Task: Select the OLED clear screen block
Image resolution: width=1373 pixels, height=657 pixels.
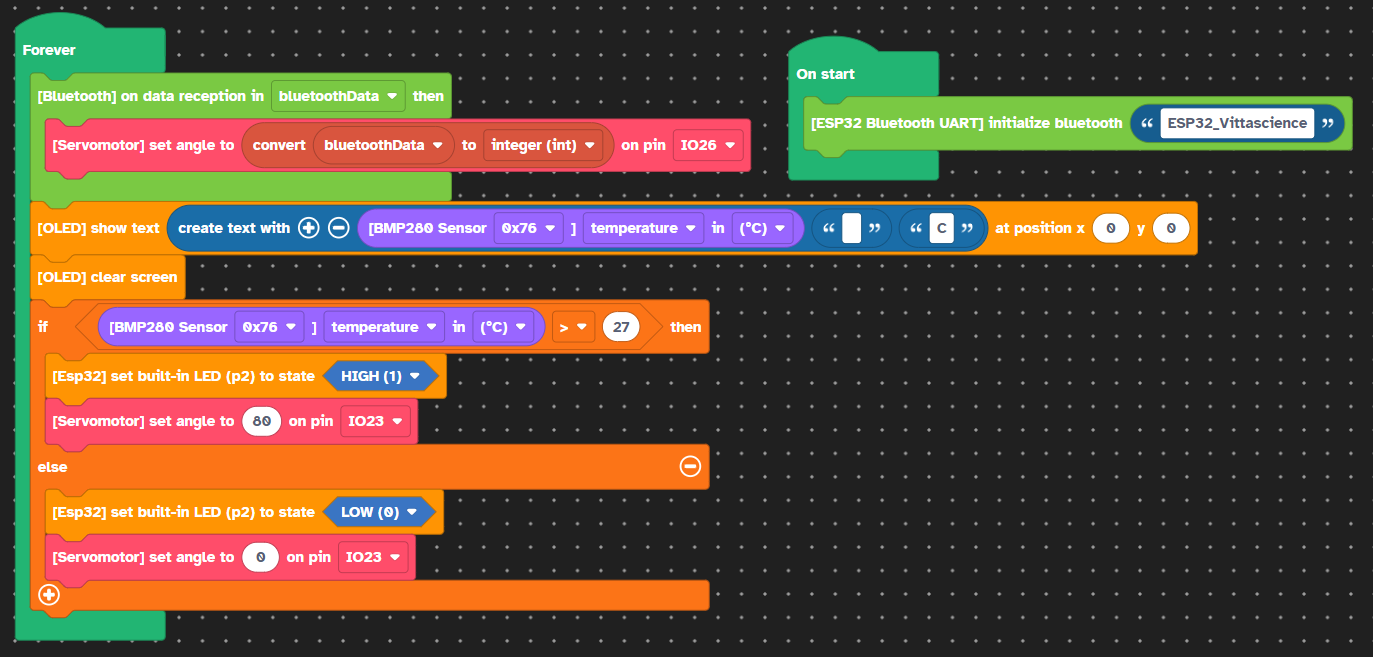Action: pyautogui.click(x=107, y=277)
